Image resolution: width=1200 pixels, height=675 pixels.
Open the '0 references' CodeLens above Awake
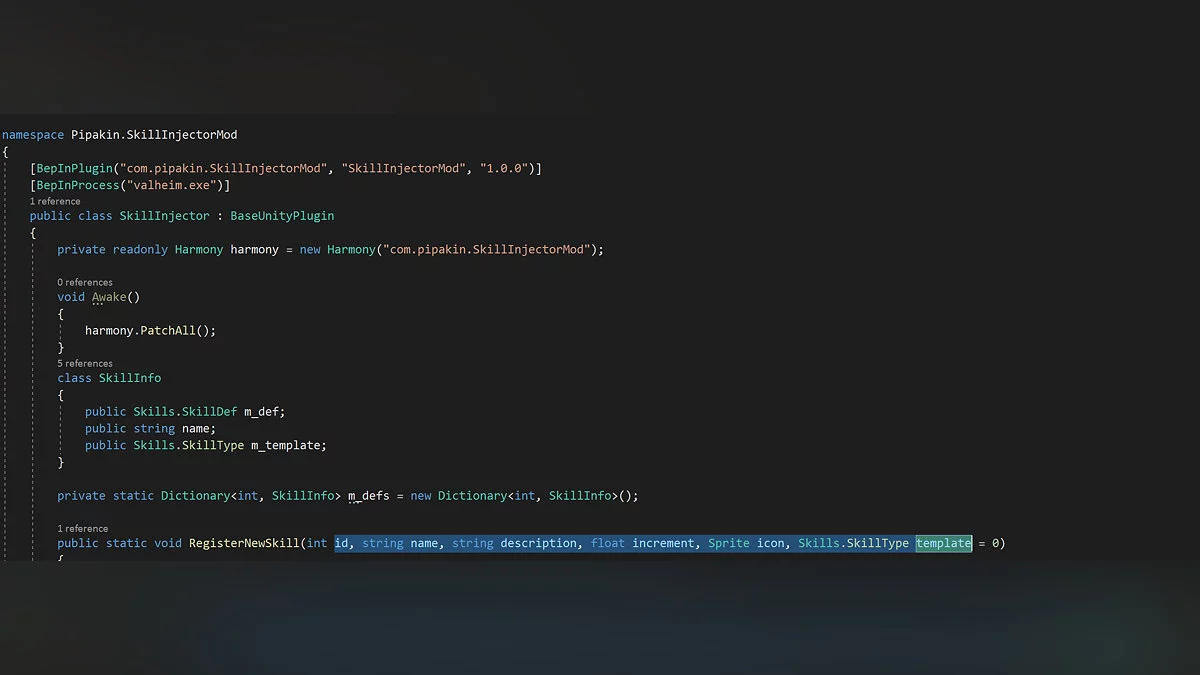tap(85, 282)
